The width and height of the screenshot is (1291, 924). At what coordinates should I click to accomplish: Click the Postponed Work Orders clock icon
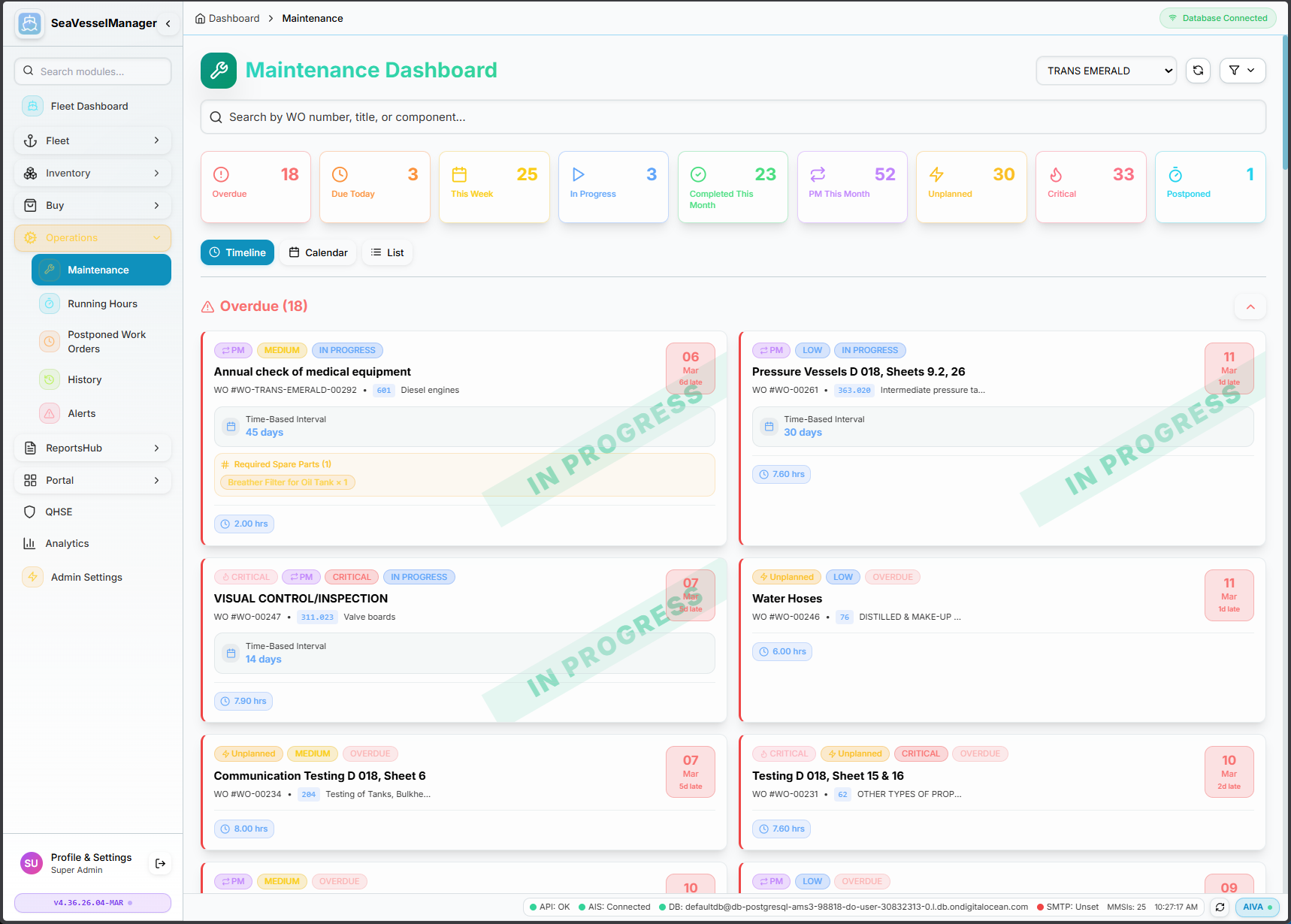click(x=50, y=341)
